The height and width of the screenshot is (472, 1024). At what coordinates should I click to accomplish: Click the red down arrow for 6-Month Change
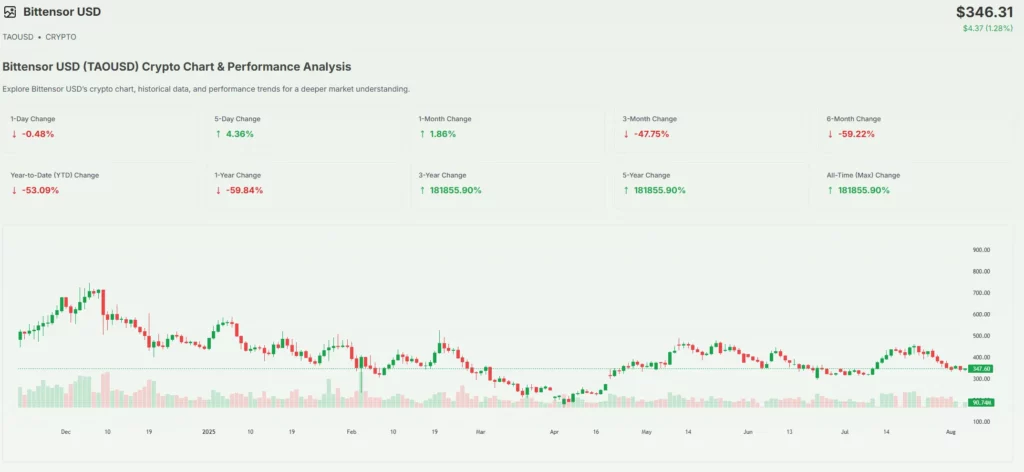[830, 134]
